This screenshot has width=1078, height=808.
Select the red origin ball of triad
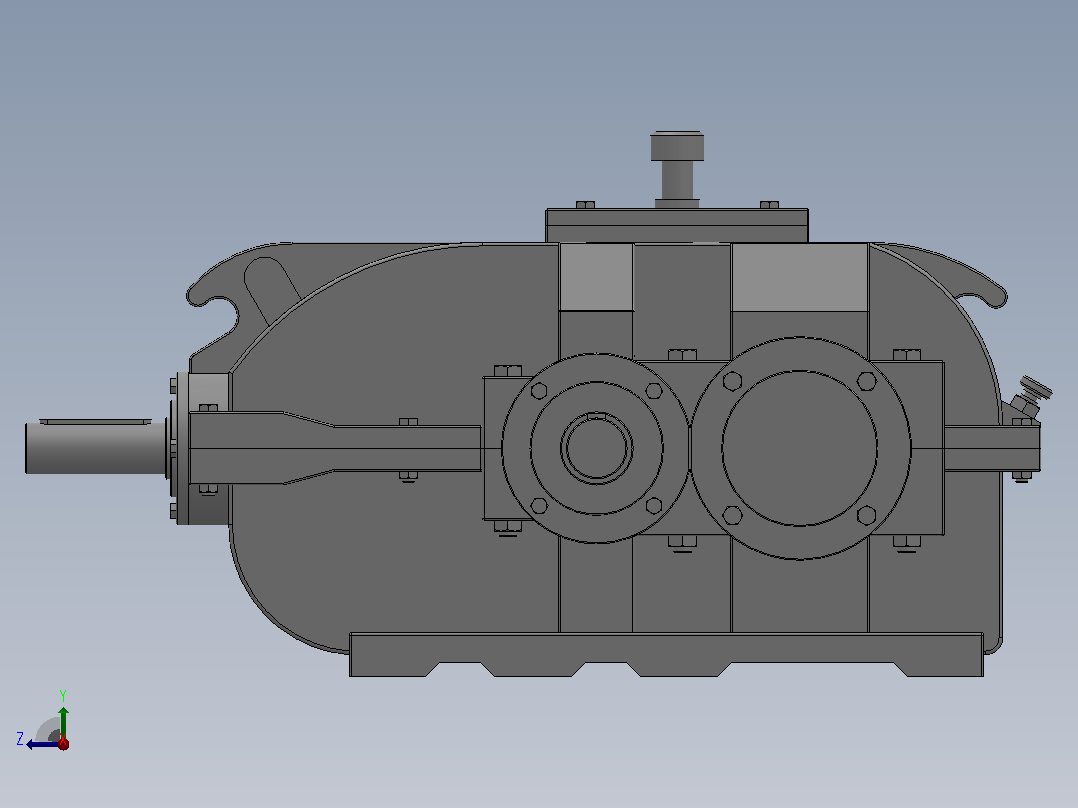63,743
